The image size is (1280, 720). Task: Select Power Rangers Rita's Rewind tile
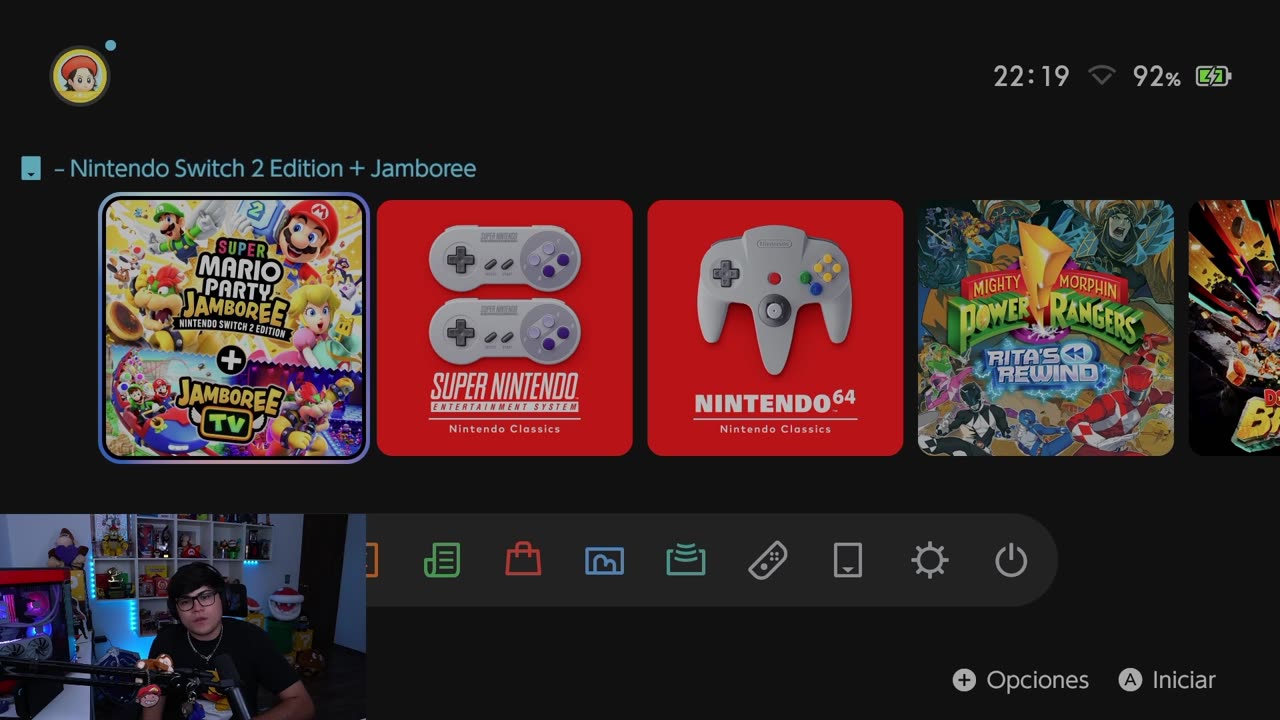click(x=1046, y=328)
